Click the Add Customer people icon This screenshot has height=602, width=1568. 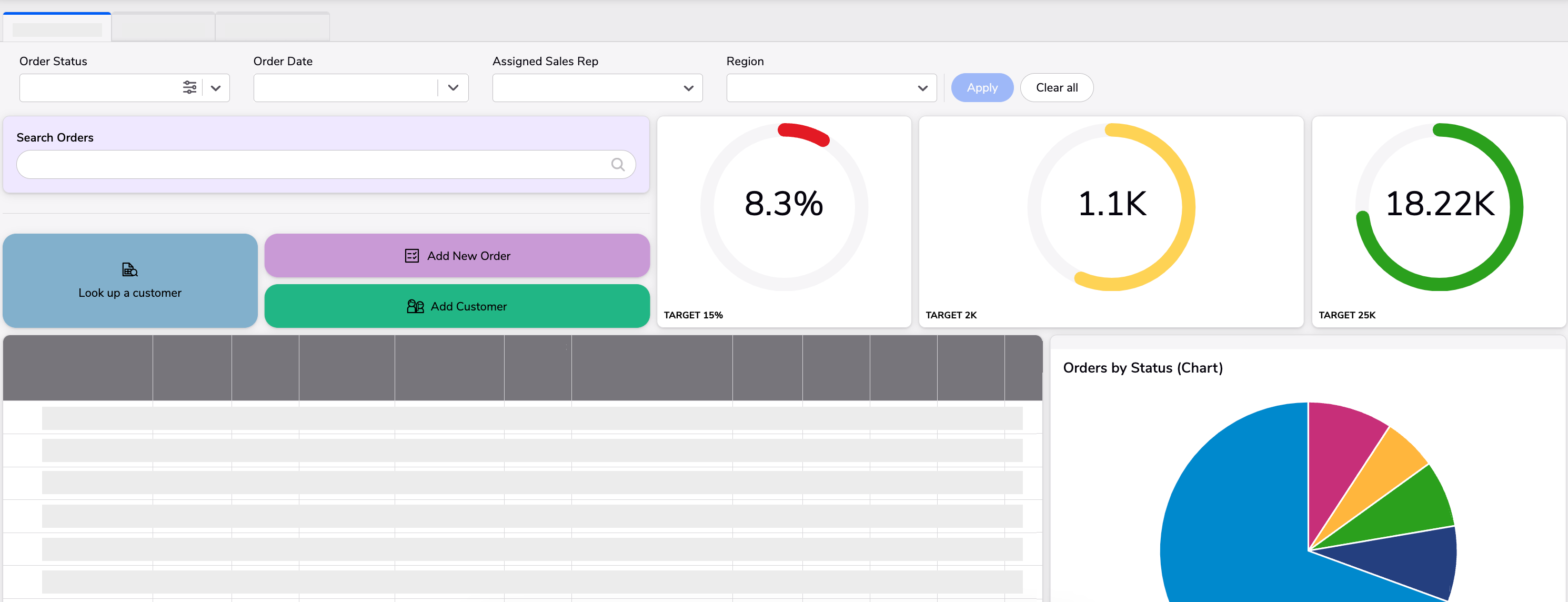[x=415, y=306]
